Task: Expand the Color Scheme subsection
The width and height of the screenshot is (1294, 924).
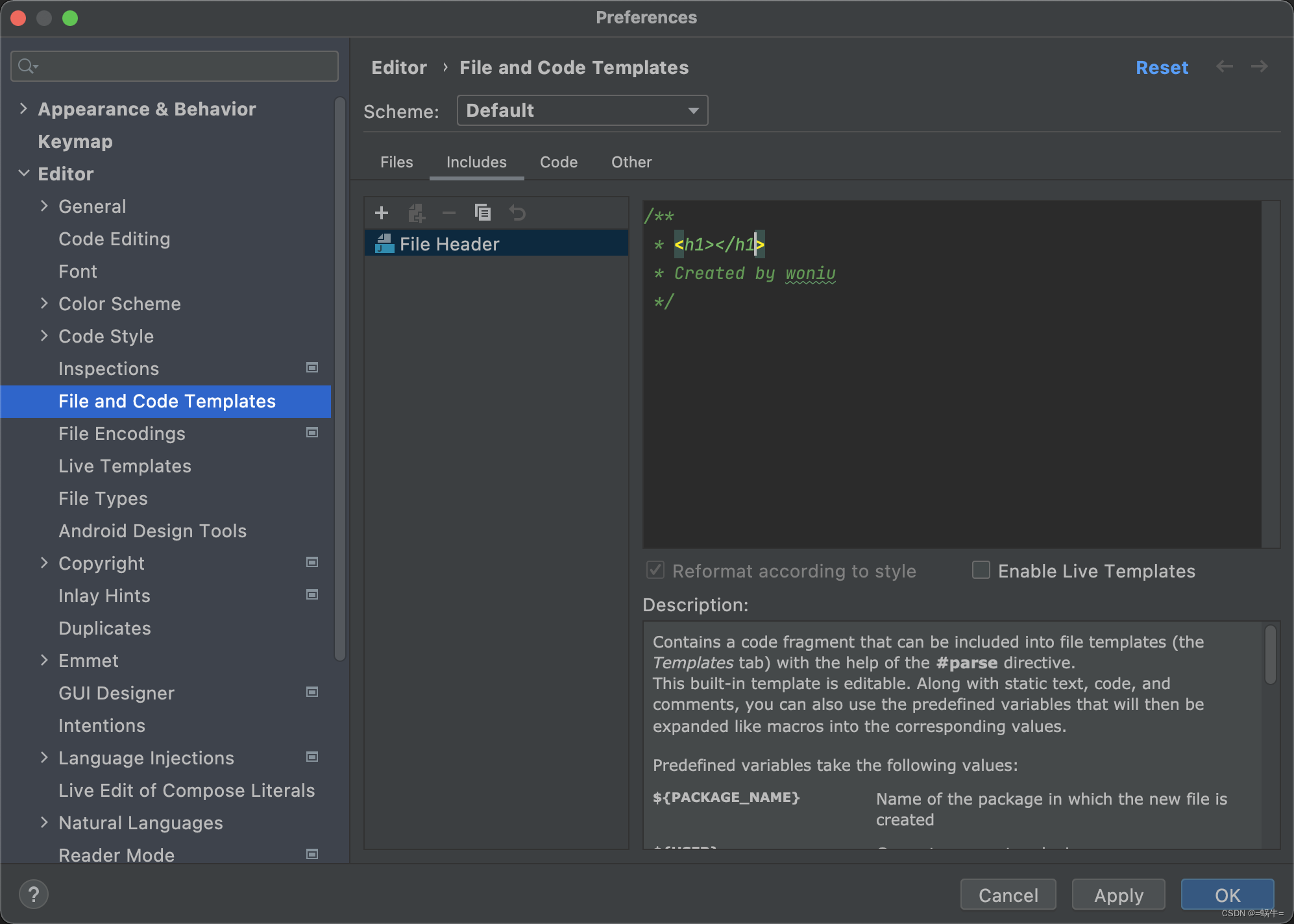Action: pos(44,303)
